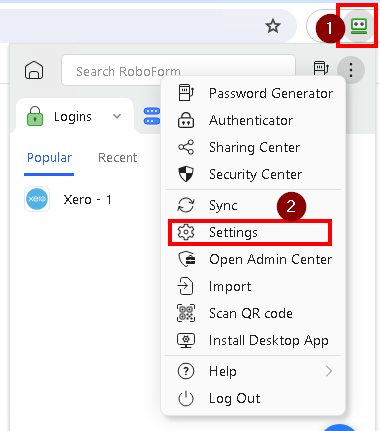Click the Search RoboForm field
Image resolution: width=380 pixels, height=431 pixels.
pos(178,70)
